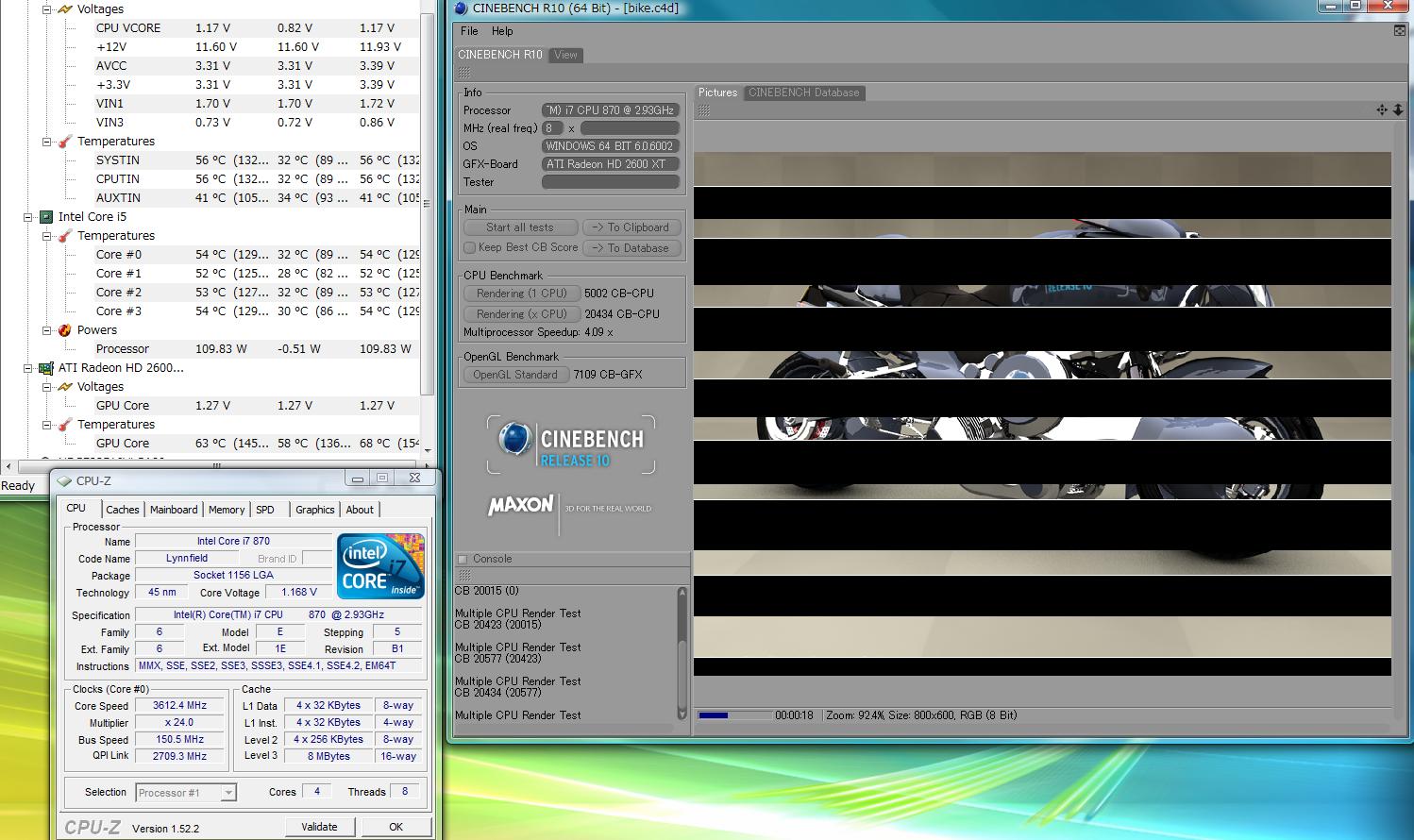1414x840 pixels.
Task: Collapse the Powers tree node
Action: 46,330
